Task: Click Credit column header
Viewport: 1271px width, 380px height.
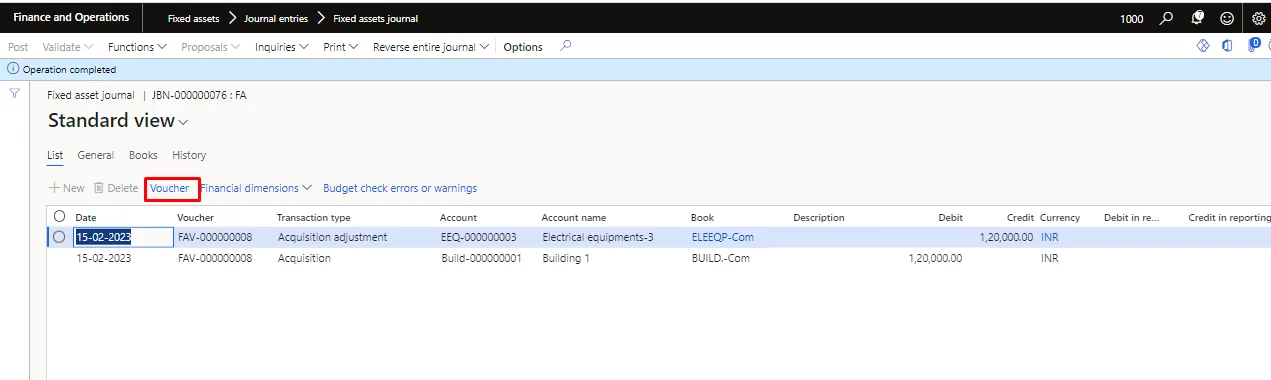Action: [1020, 217]
